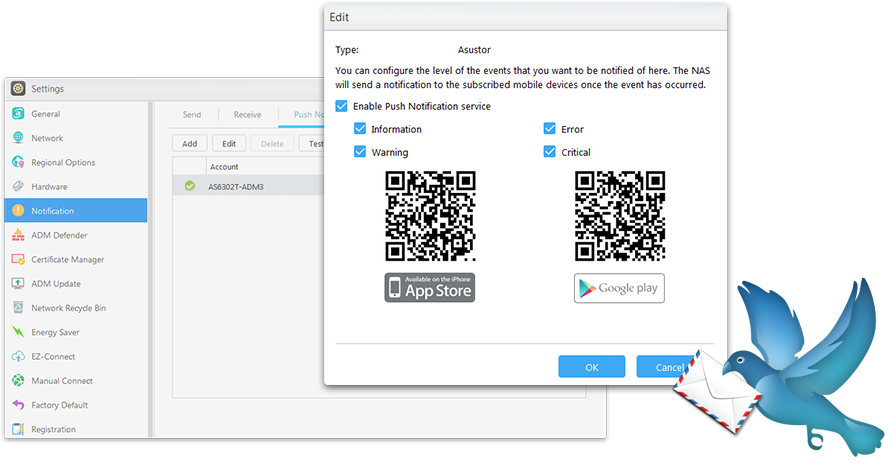The width and height of the screenshot is (889, 464).
Task: Uncheck the Warning event level
Action: [x=360, y=151]
